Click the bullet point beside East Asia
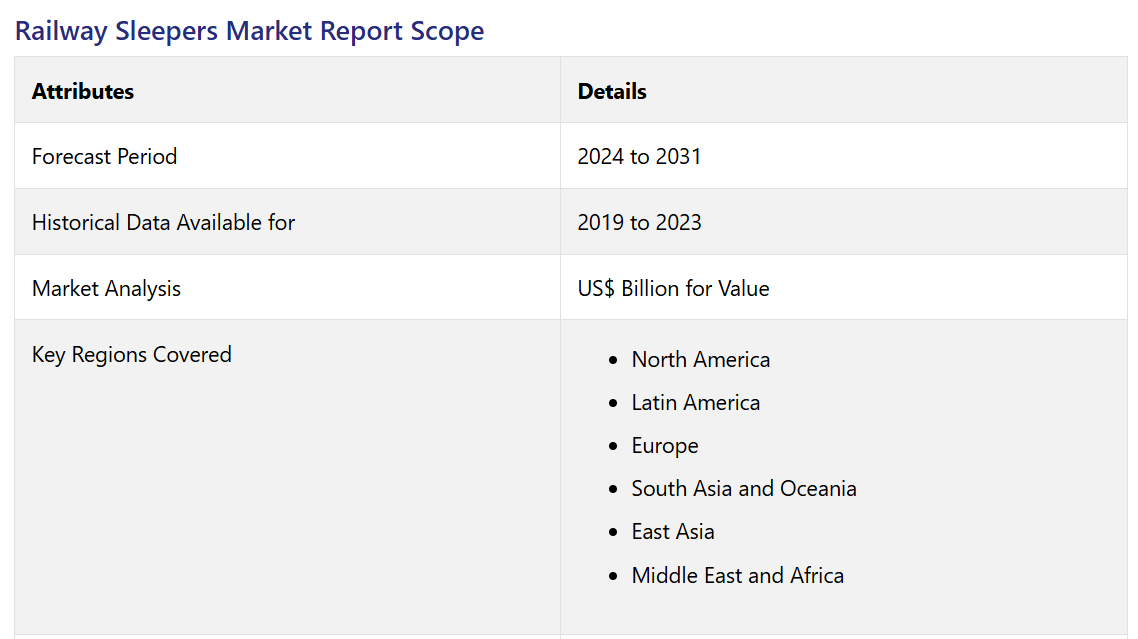This screenshot has height=639, width=1138. click(613, 532)
